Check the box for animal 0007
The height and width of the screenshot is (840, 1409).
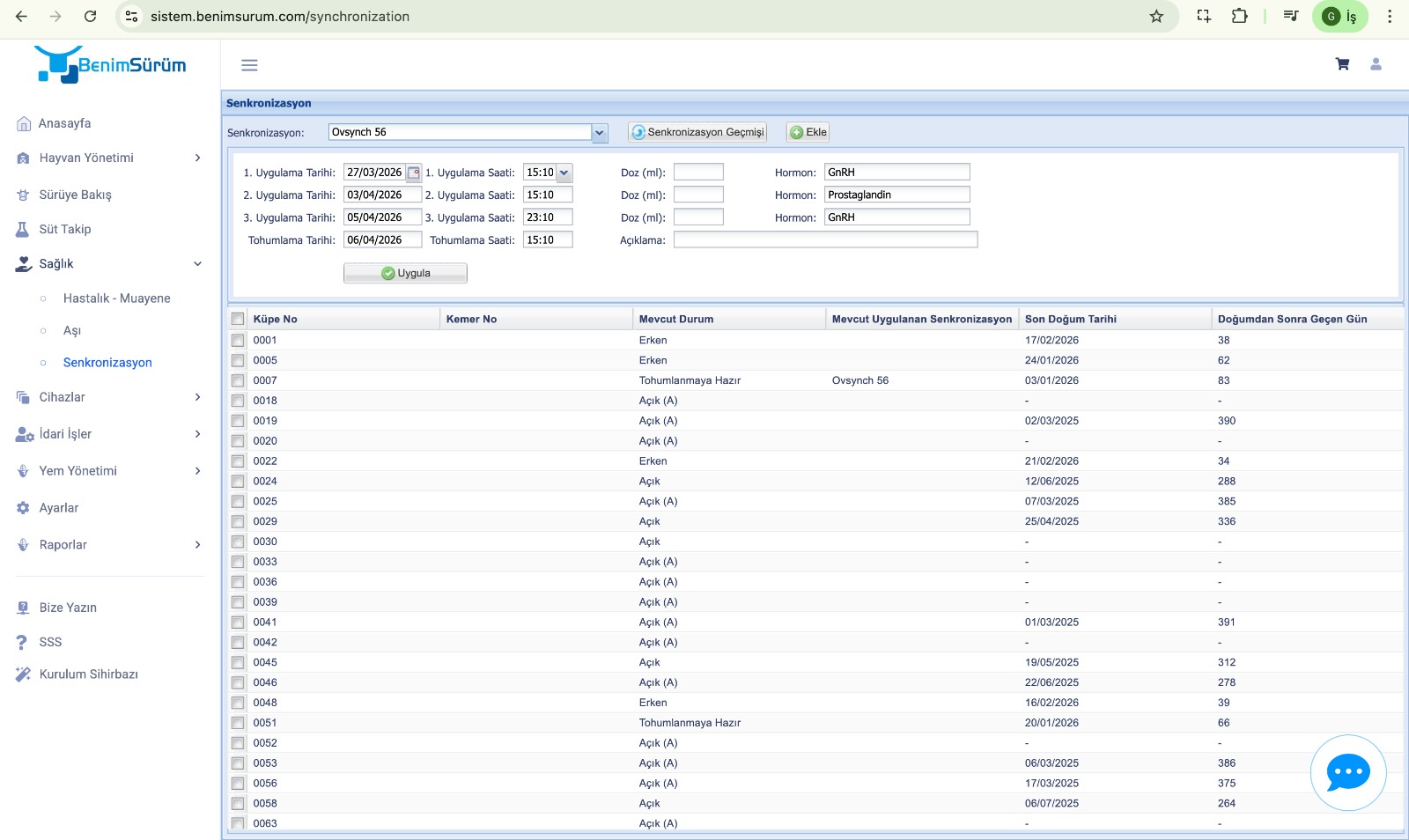[238, 380]
